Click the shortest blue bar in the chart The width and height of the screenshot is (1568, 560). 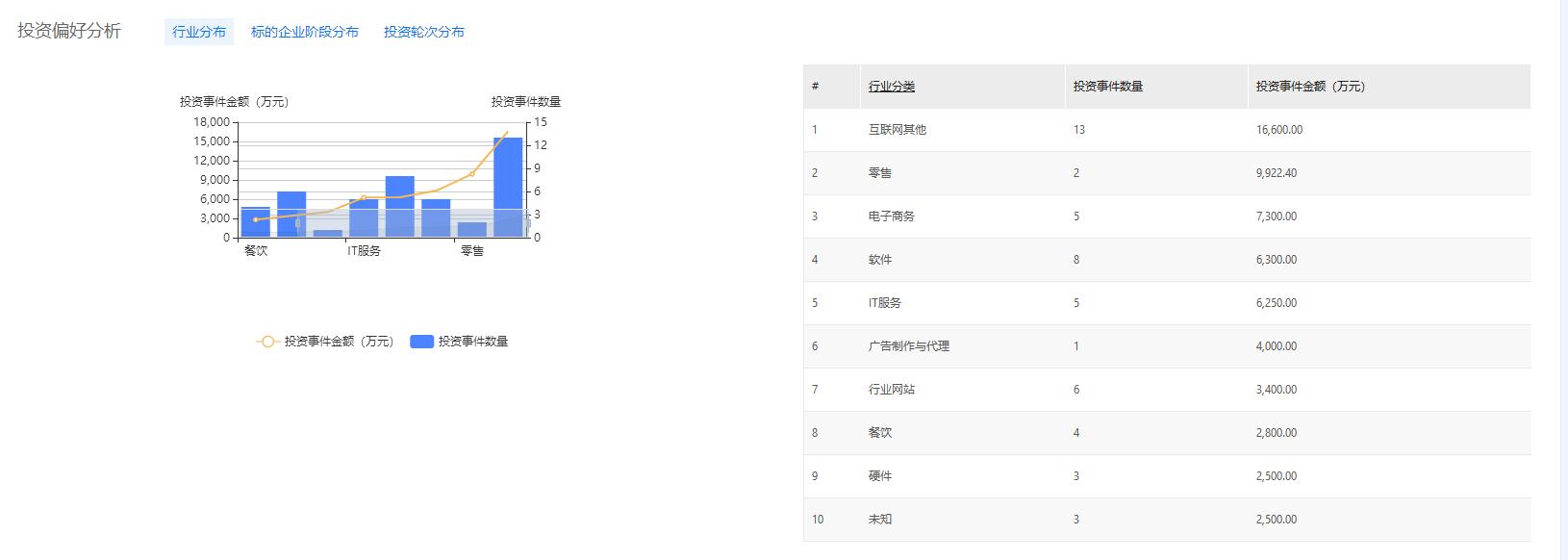328,233
